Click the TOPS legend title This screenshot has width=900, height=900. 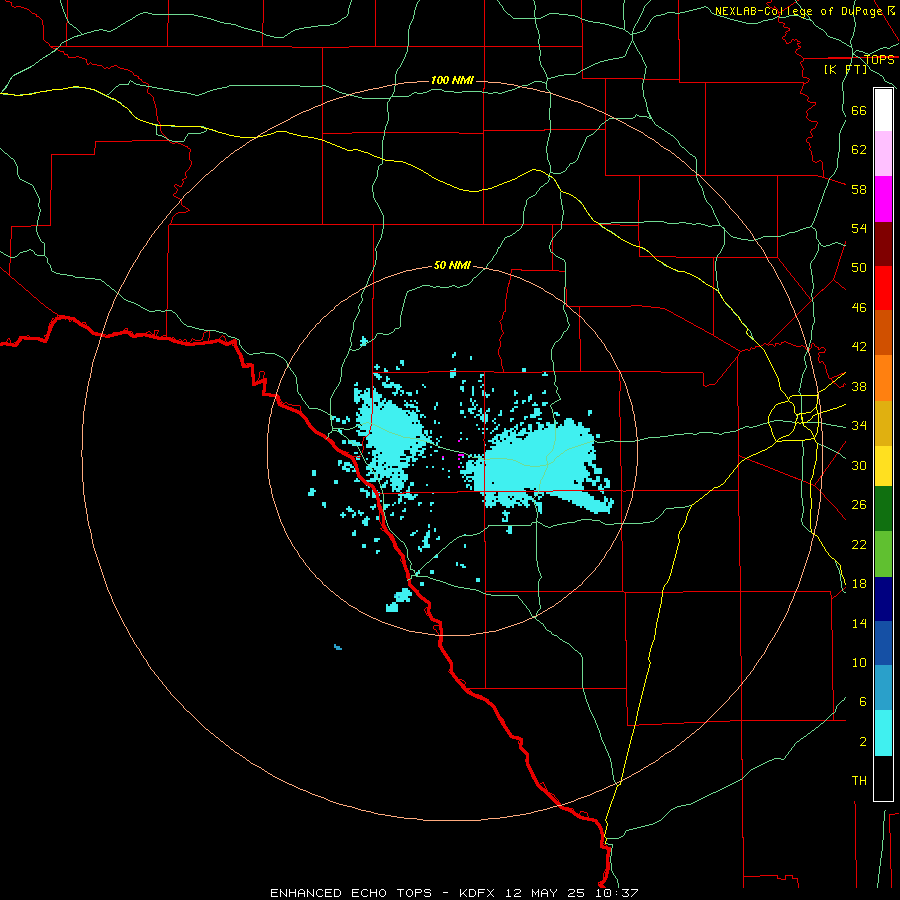pyautogui.click(x=879, y=60)
